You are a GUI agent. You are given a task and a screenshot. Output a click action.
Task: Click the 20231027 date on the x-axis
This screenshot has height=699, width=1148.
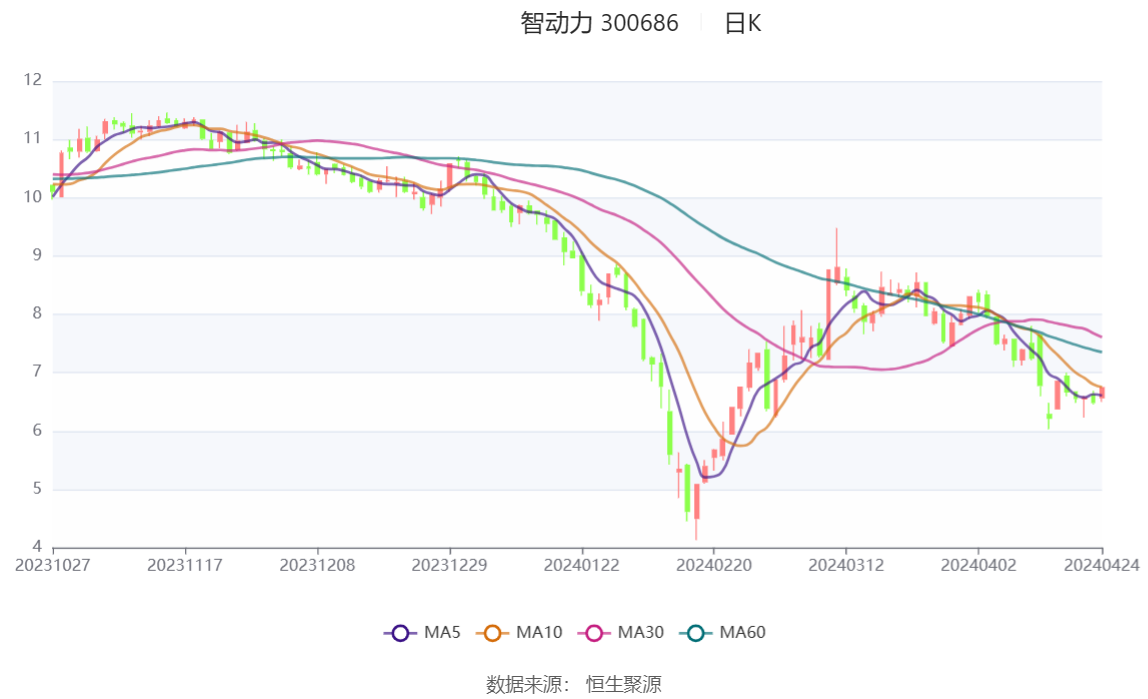point(53,565)
